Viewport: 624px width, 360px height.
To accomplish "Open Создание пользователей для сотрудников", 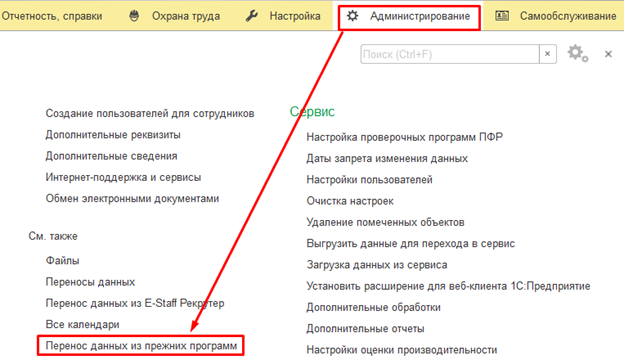I will [x=150, y=113].
